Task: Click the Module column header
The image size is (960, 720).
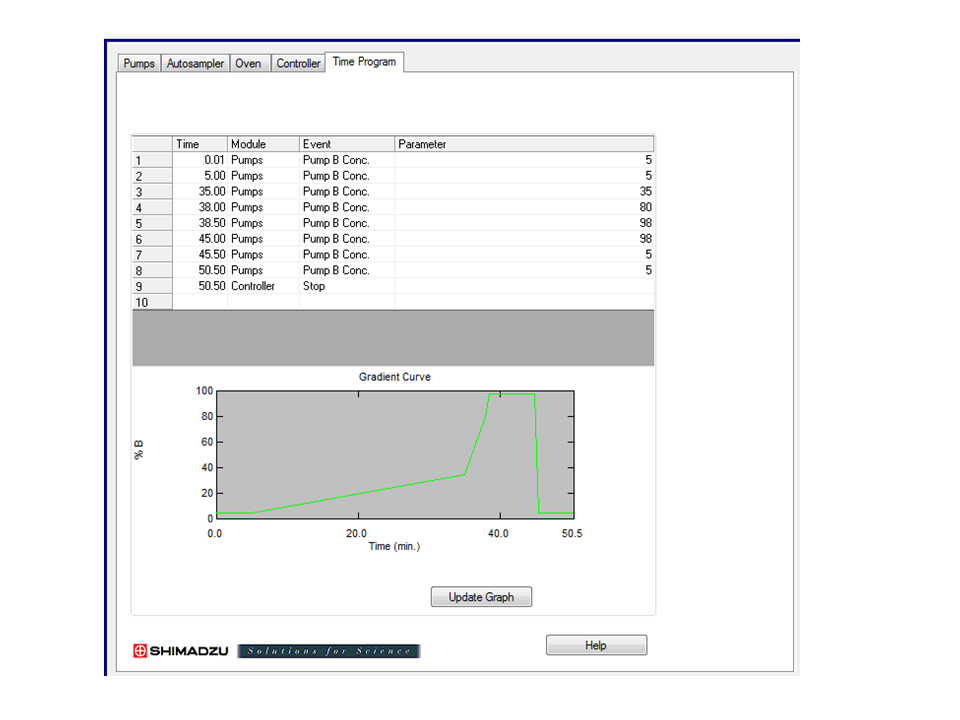Action: click(x=263, y=144)
